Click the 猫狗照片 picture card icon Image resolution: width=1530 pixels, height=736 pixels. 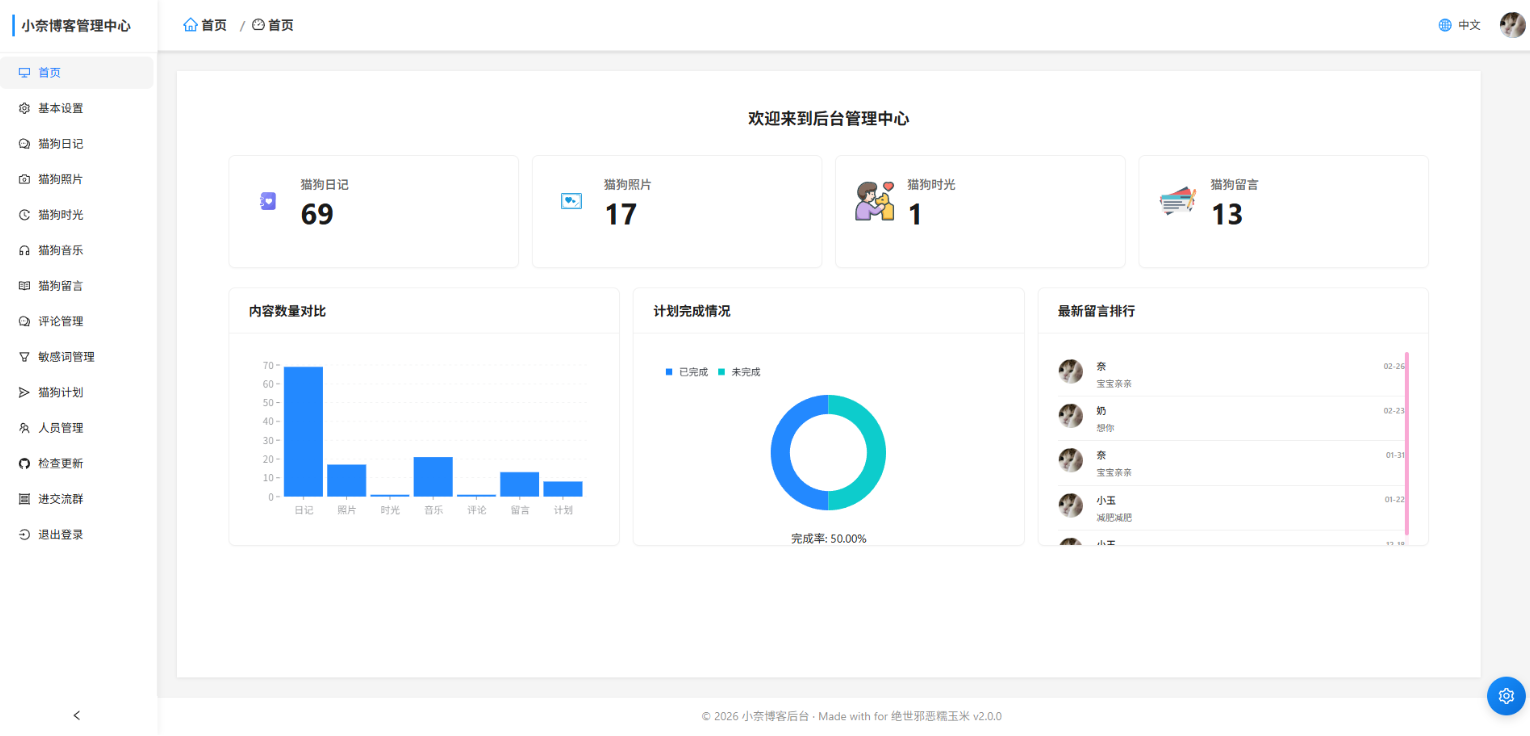[571, 201]
